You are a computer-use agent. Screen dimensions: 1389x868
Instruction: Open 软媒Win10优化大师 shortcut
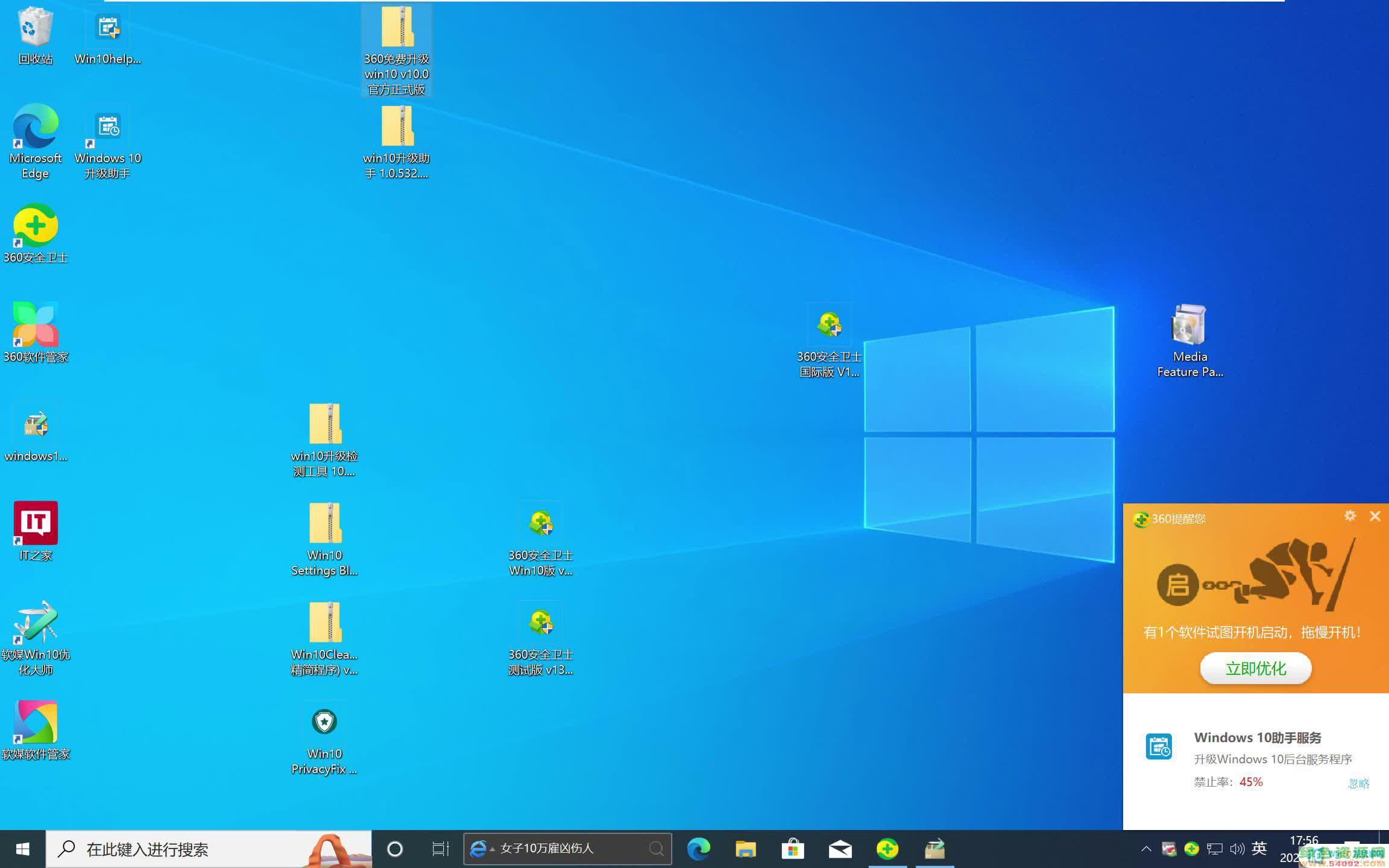coord(35,638)
